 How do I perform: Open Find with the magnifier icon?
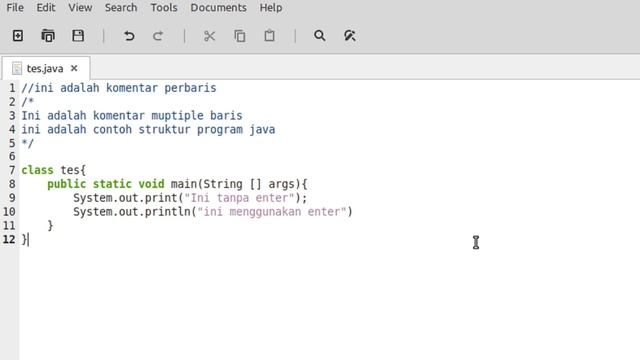click(x=320, y=36)
